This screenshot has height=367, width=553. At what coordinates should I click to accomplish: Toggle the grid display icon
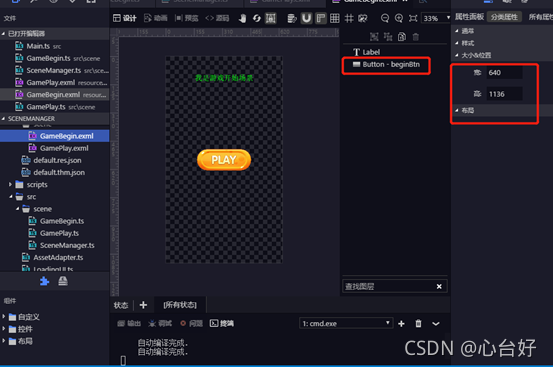click(x=335, y=18)
